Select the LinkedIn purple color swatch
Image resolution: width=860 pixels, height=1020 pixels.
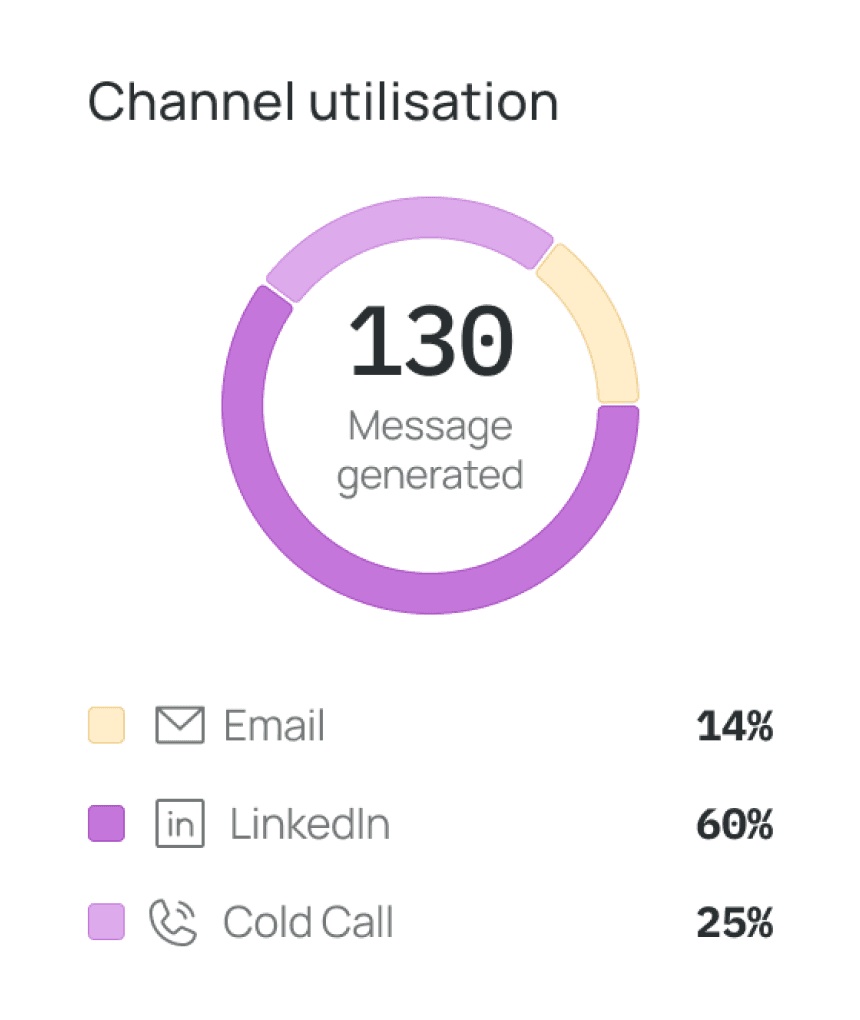click(x=106, y=824)
